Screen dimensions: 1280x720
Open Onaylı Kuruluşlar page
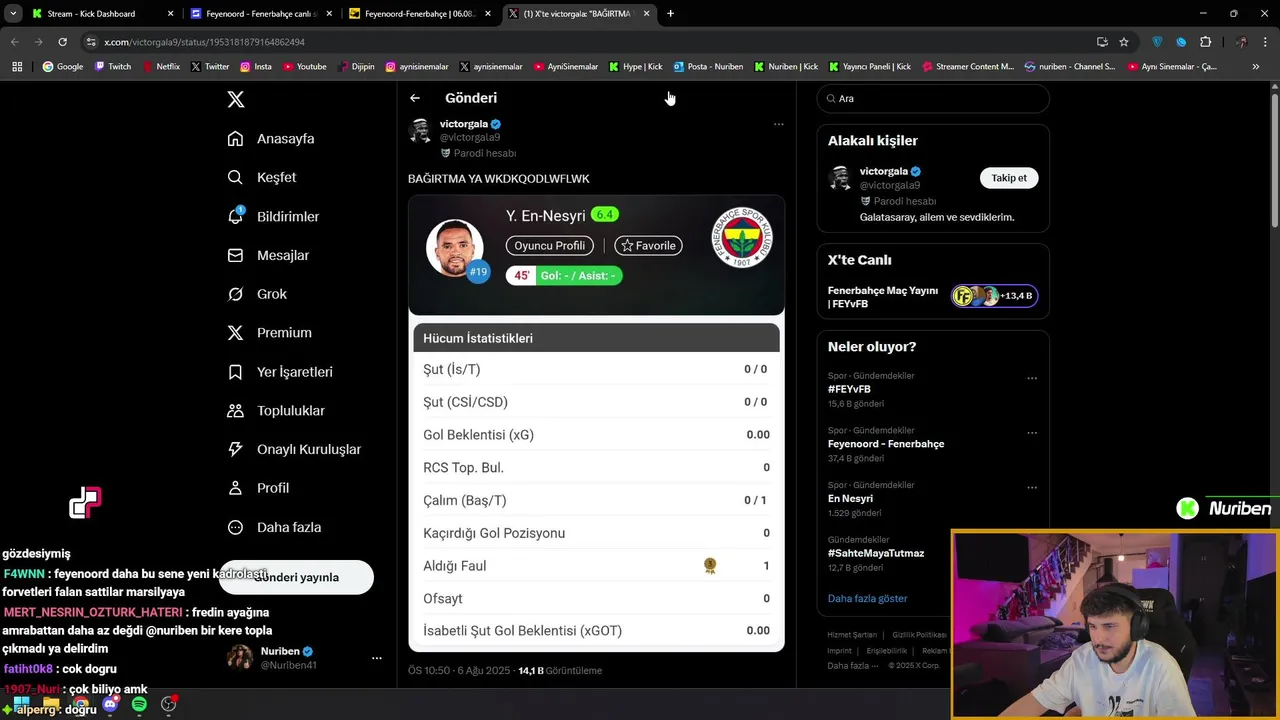click(294, 449)
